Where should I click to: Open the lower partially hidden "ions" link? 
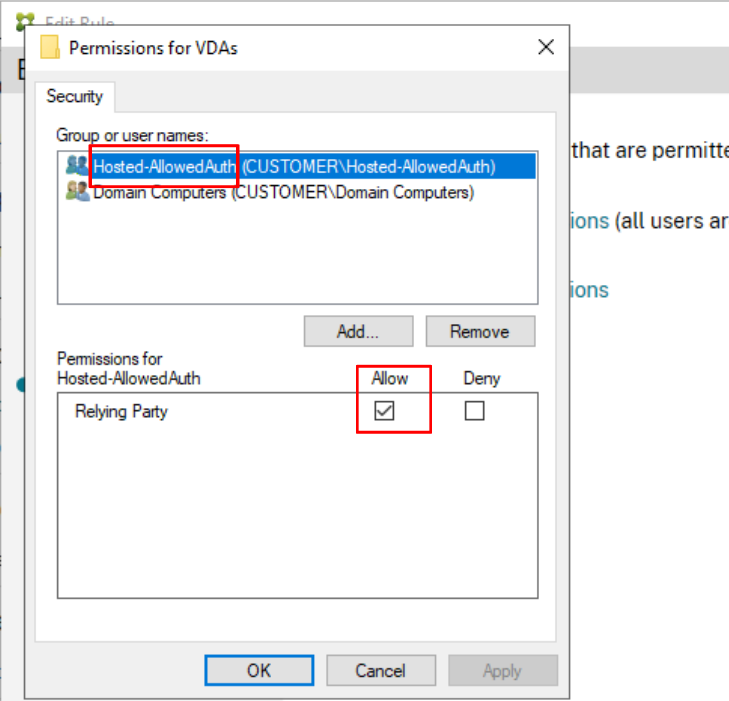[588, 290]
